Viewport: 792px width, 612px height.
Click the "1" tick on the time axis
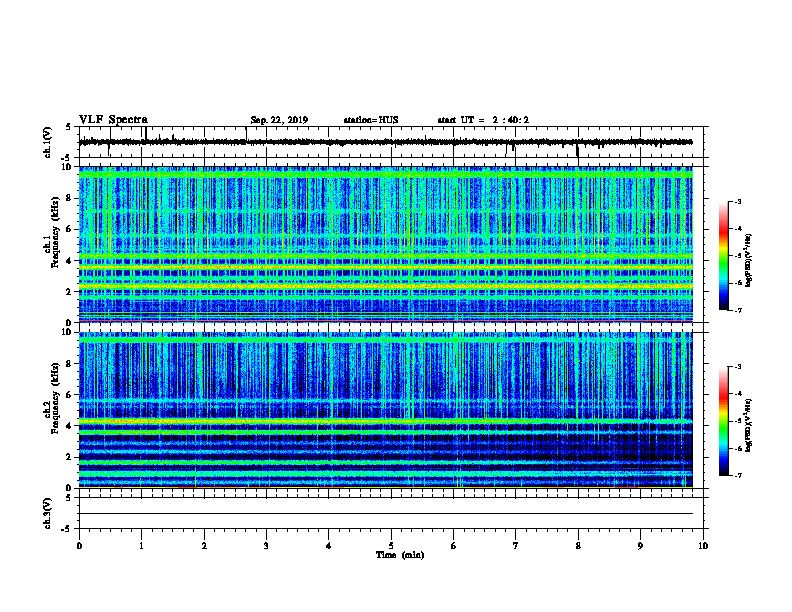(x=141, y=546)
